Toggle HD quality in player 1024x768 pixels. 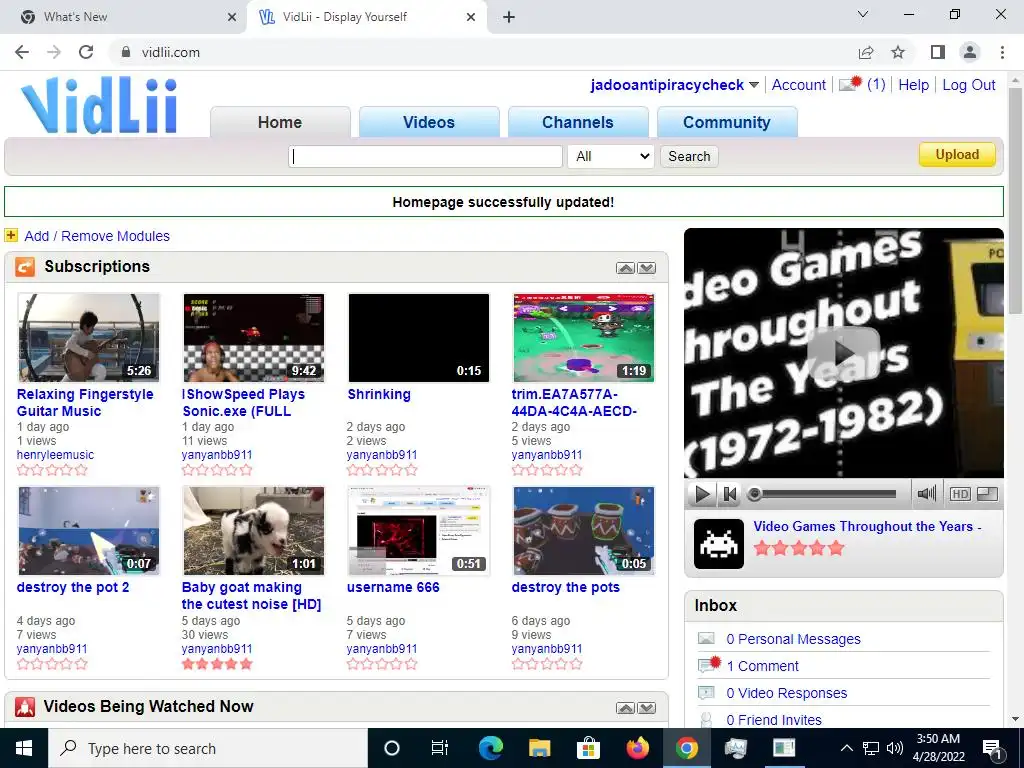click(959, 494)
